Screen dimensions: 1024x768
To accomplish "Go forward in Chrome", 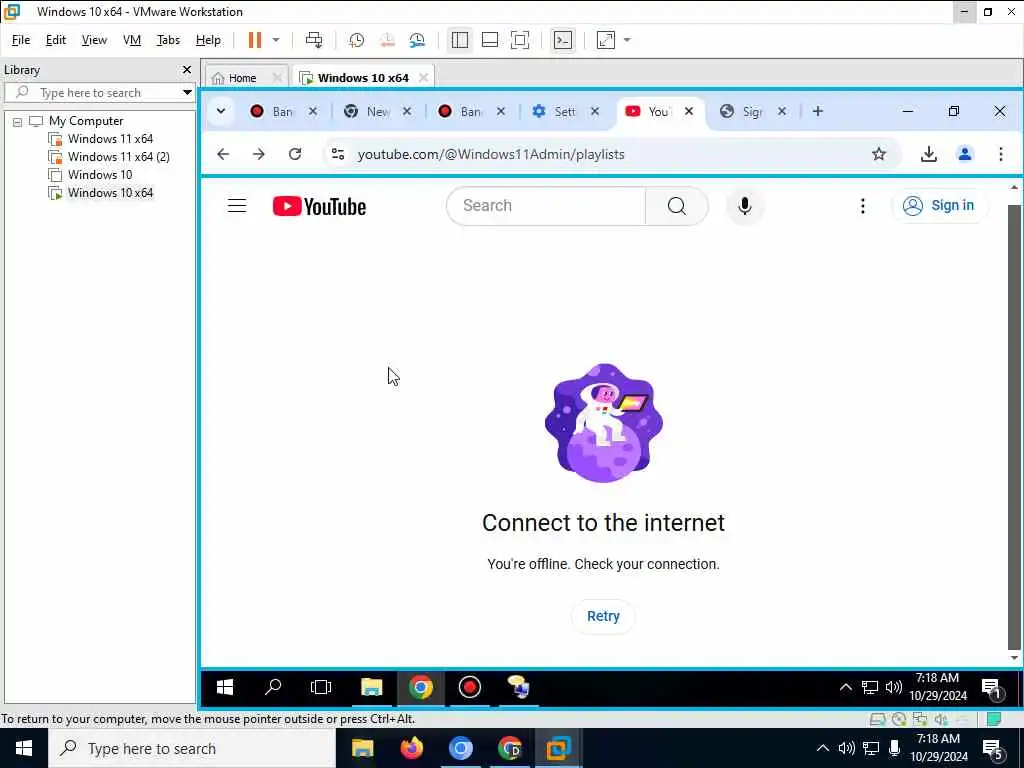I will 259,154.
